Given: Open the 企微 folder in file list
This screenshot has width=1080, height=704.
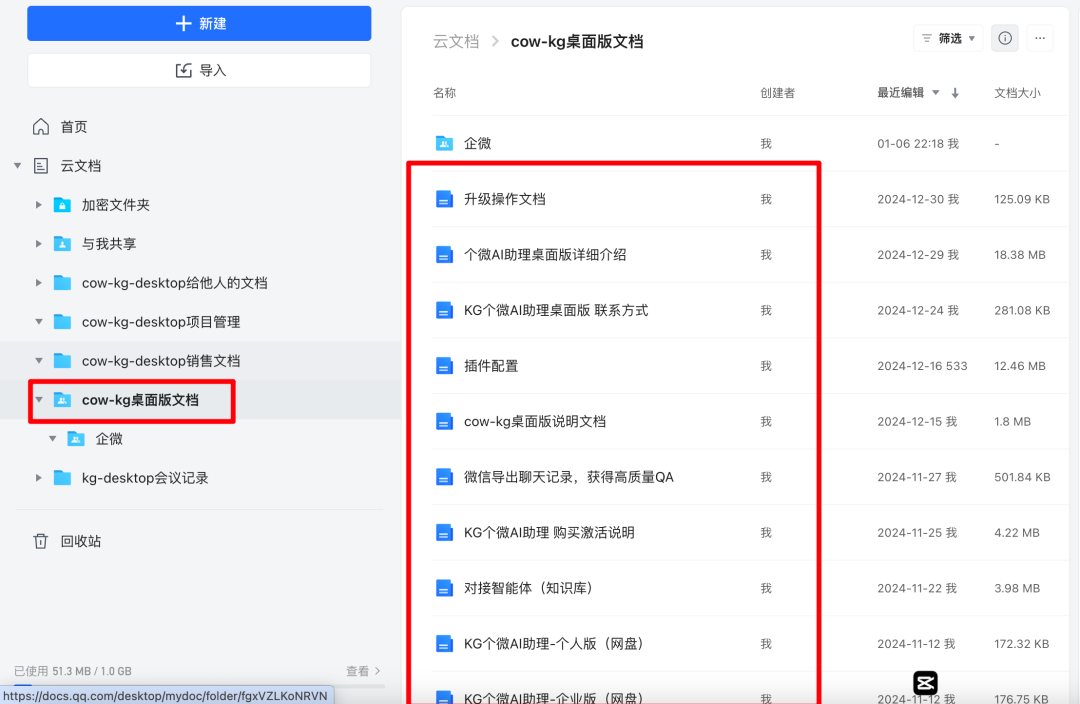Looking at the screenshot, I should click(477, 143).
